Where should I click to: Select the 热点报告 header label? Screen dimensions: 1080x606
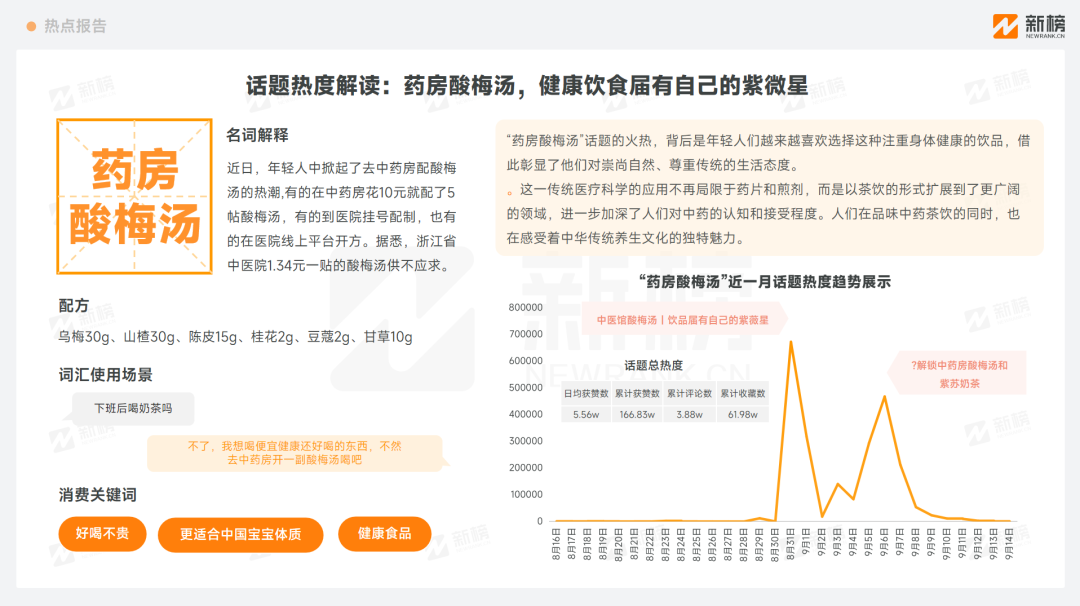(x=75, y=26)
